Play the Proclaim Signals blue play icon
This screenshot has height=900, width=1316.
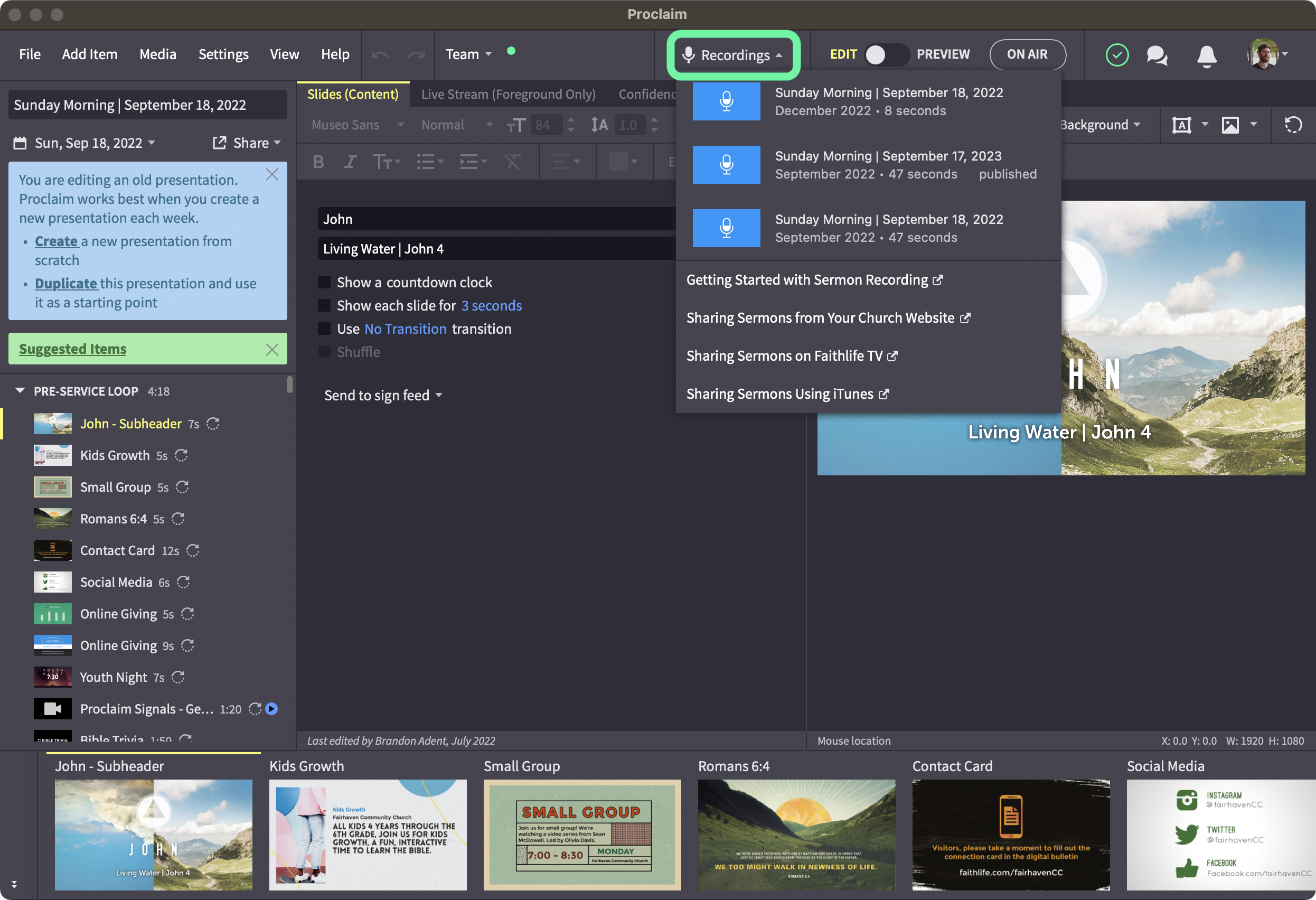[272, 709]
